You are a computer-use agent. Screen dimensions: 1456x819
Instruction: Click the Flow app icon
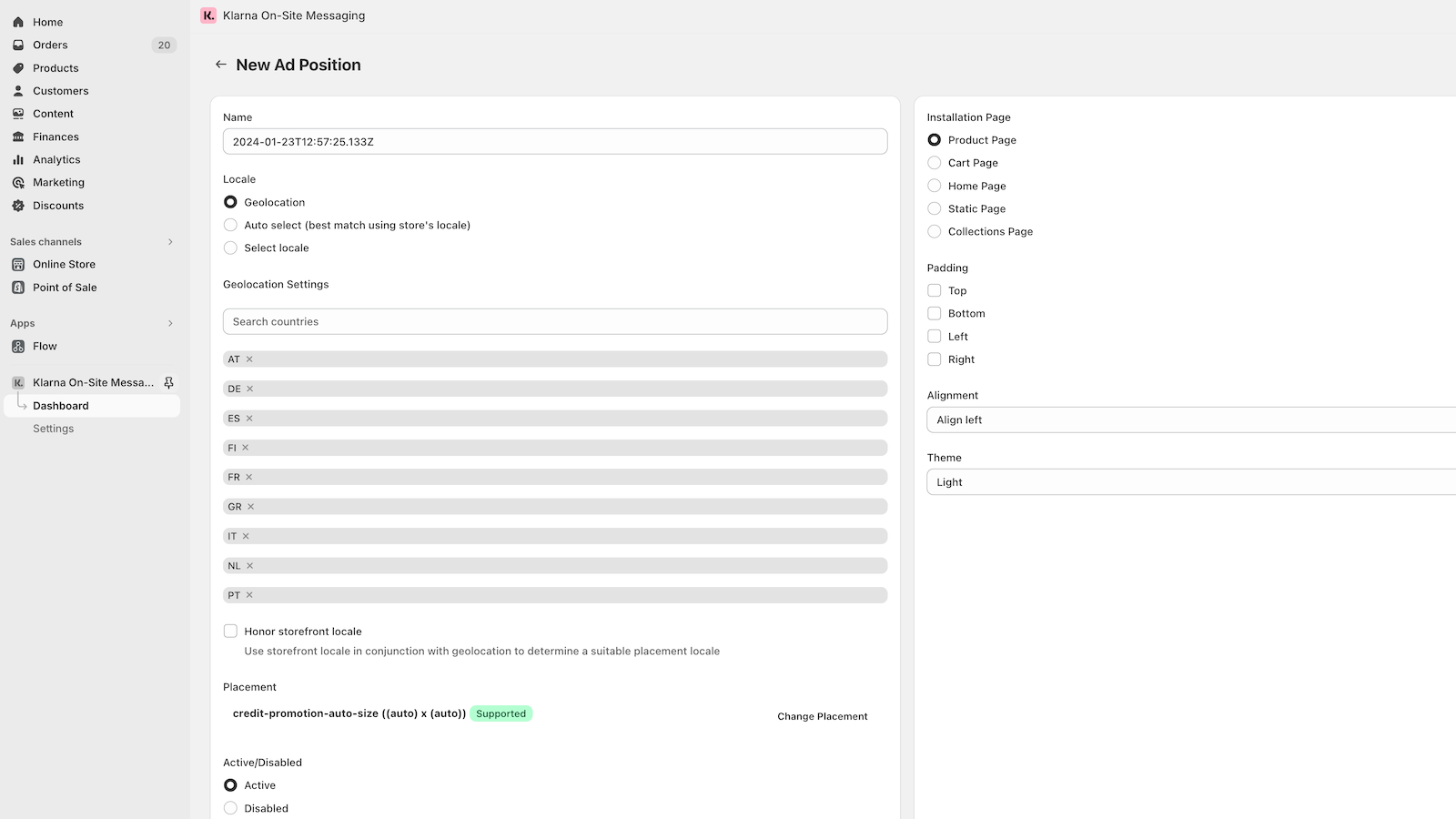click(x=18, y=346)
